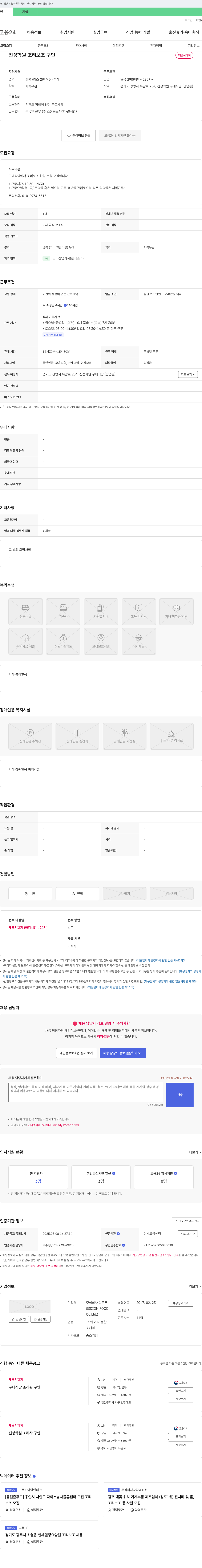Open the 진성학원 조리사 구인 posting

tap(24, 1433)
